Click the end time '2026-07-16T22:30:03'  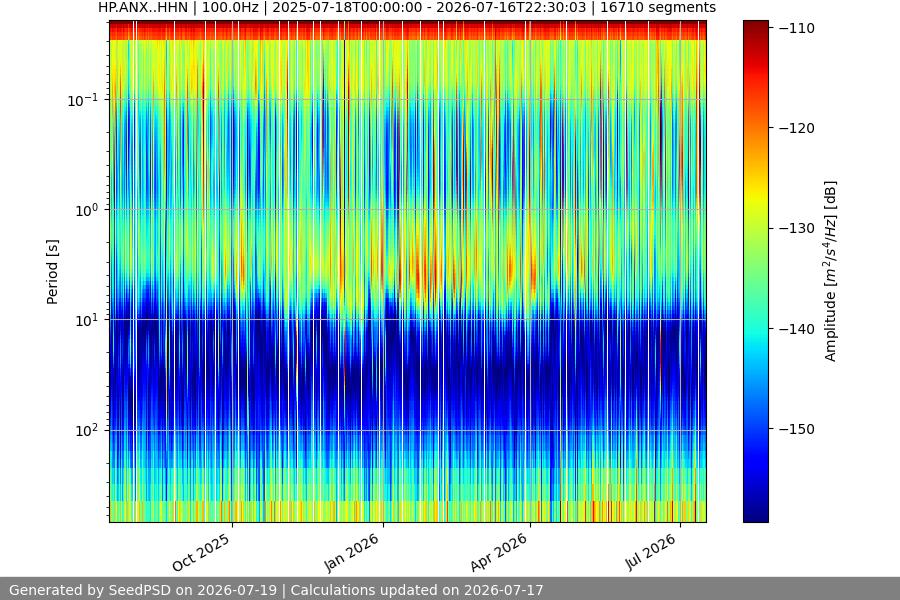click(511, 7)
